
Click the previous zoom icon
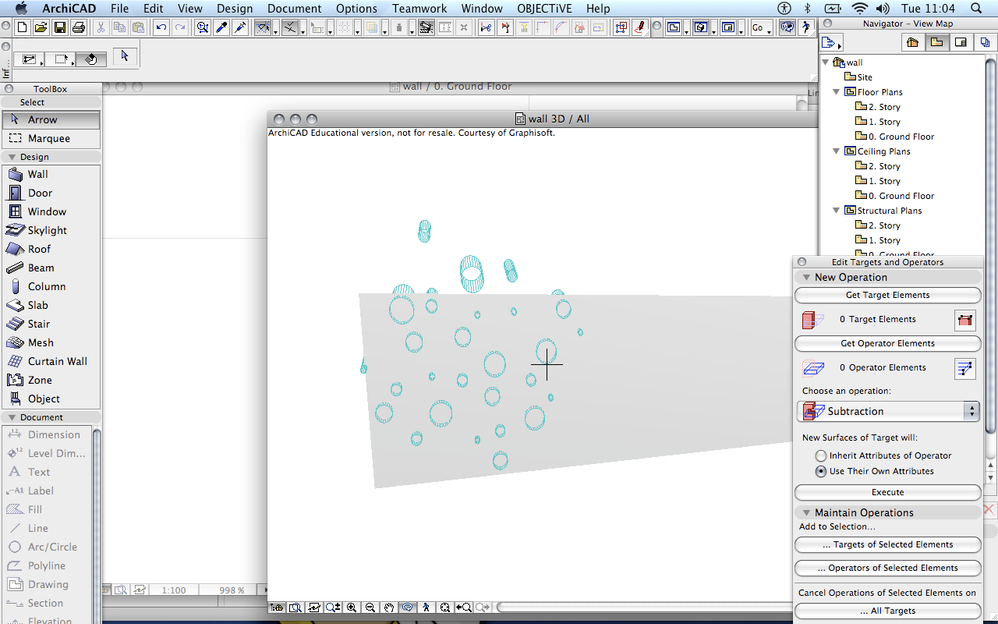[463, 607]
